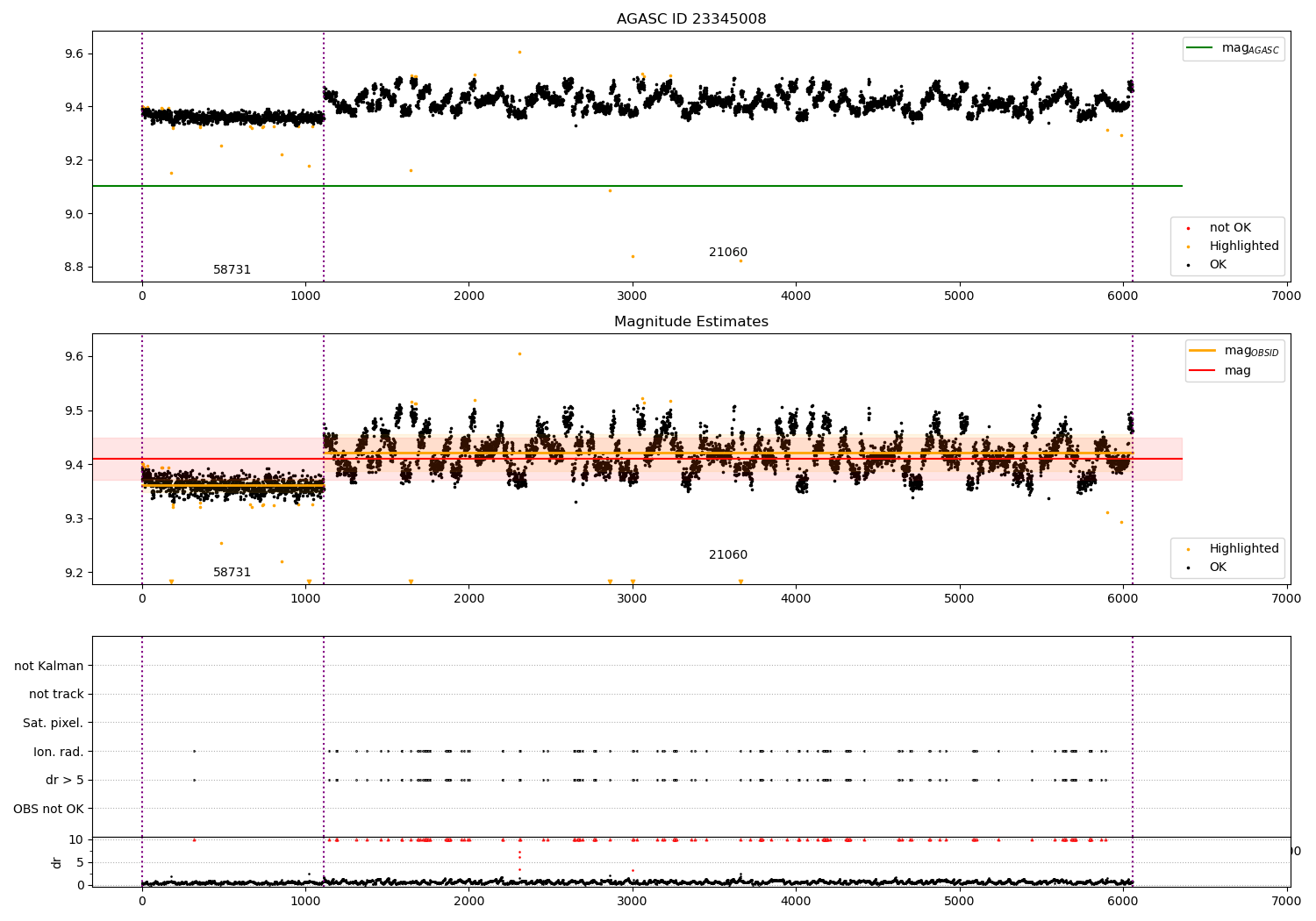The image size is (1316, 921).
Task: Click the '5' tick on the dr axis
Action: (81, 862)
